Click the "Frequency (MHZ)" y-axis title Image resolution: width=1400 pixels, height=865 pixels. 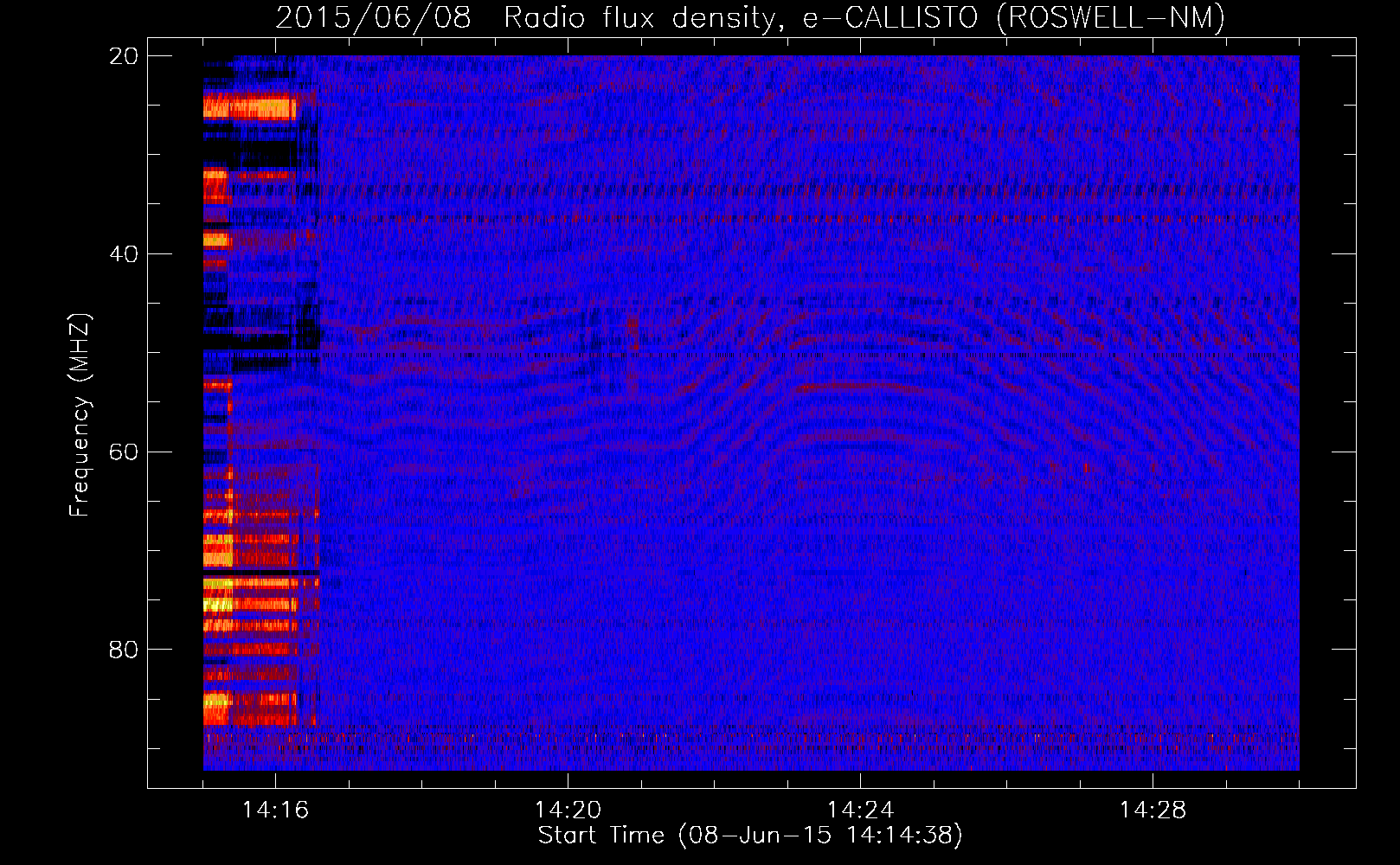point(80,415)
